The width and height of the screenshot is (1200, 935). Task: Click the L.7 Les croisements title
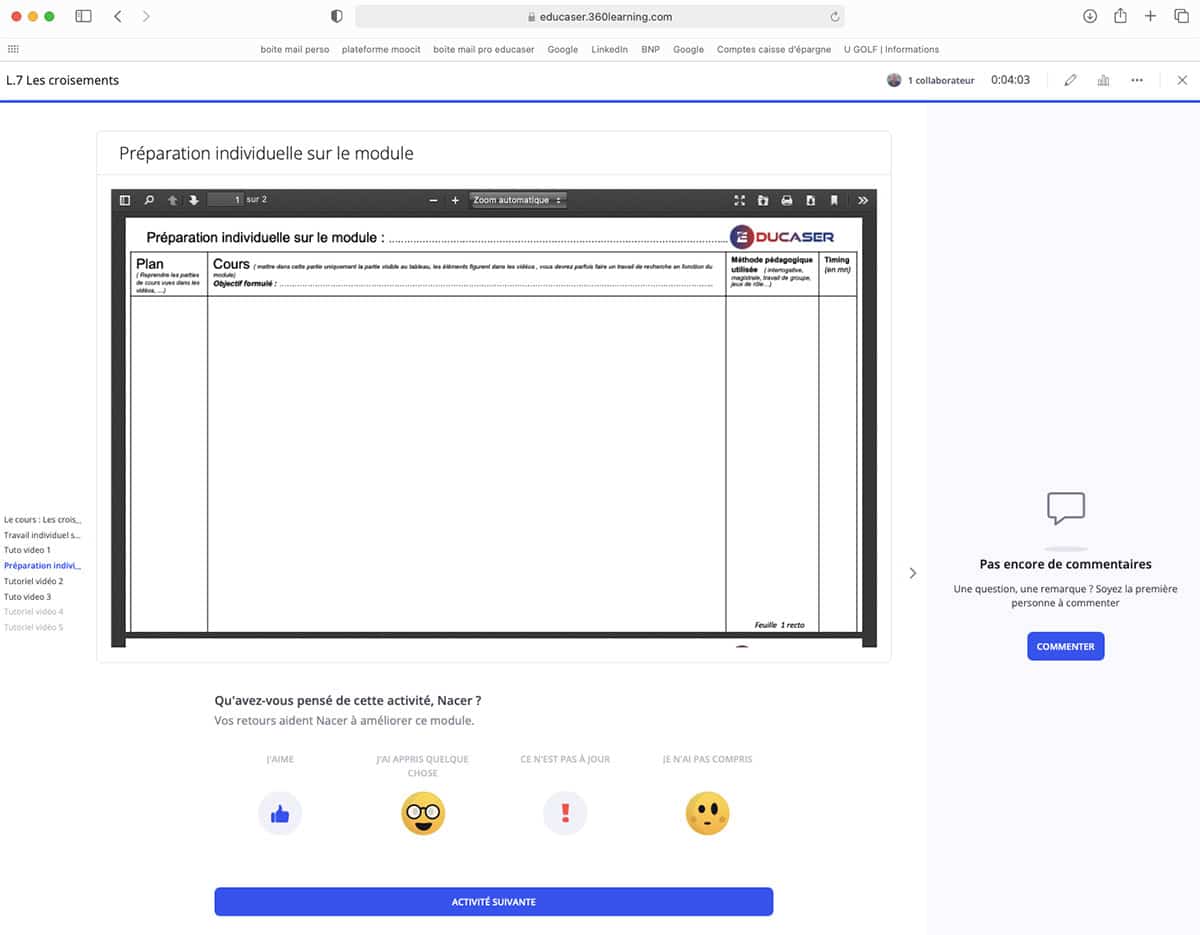(x=63, y=80)
